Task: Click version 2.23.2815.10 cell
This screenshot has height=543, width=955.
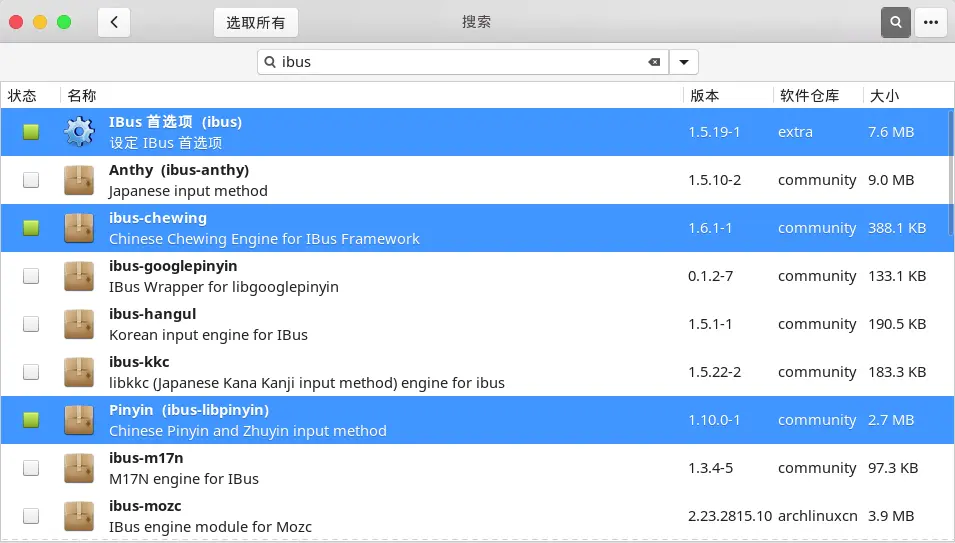Action: (730, 516)
